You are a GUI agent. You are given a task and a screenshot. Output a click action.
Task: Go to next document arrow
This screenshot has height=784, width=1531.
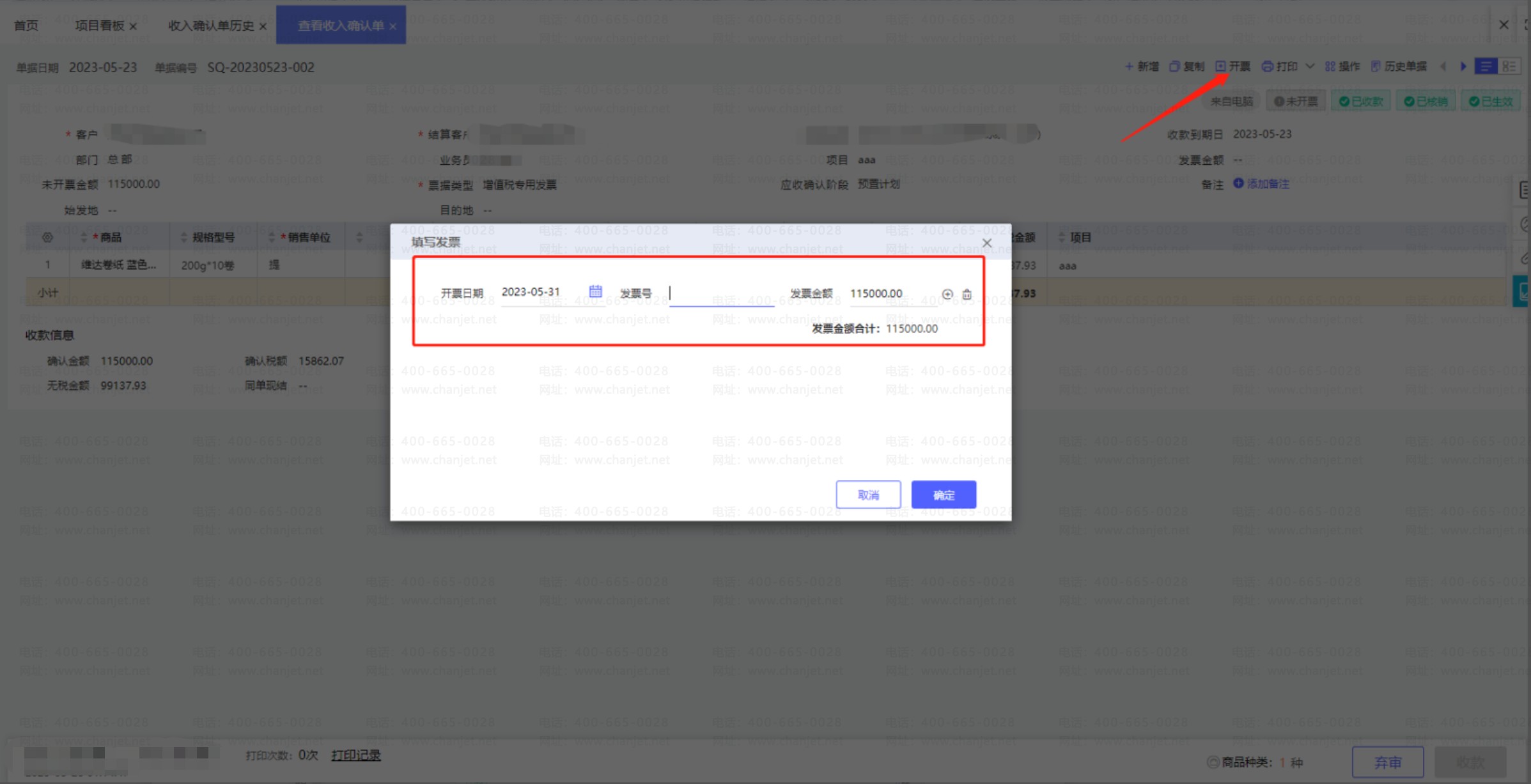tap(1463, 66)
